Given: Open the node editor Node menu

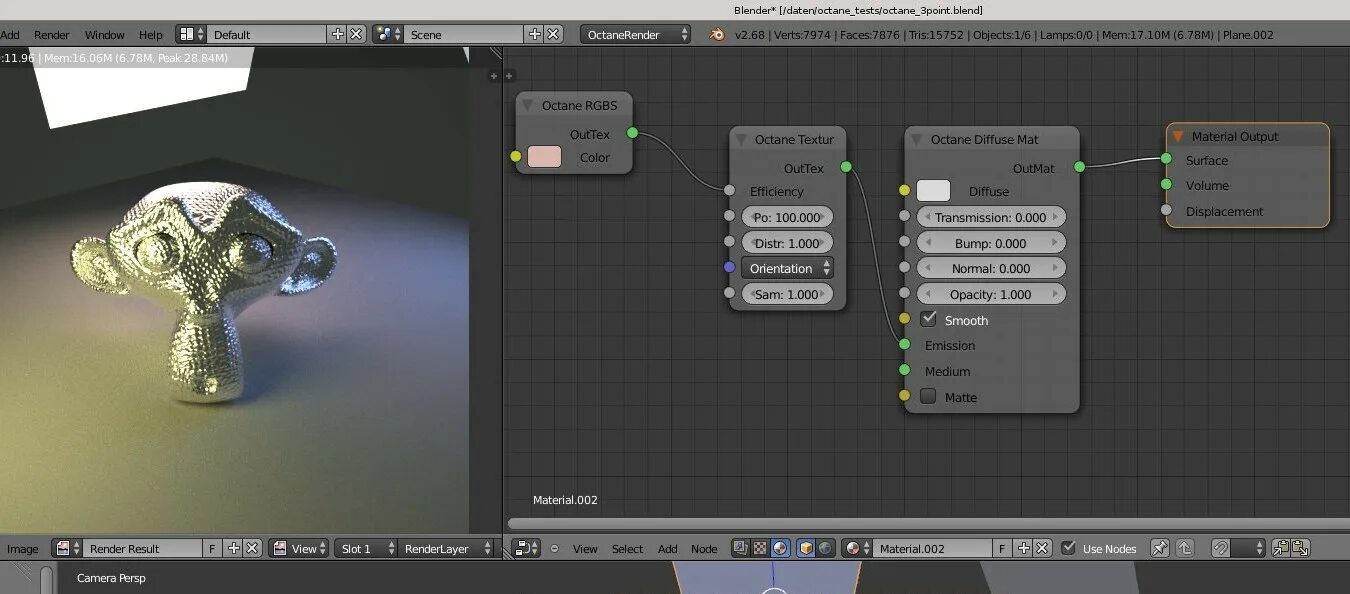Looking at the screenshot, I should click(x=704, y=548).
